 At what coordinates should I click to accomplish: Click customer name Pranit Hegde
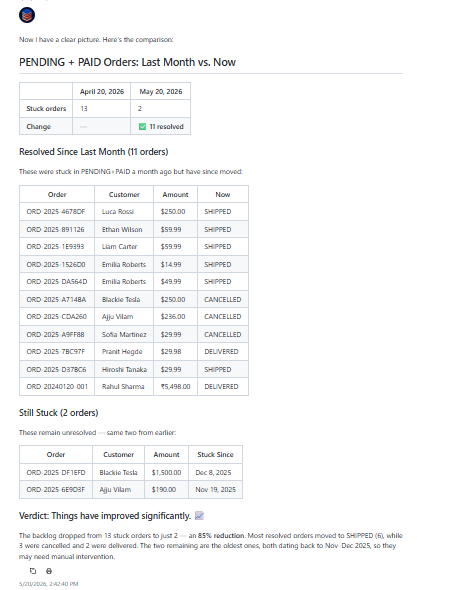tap(122, 351)
